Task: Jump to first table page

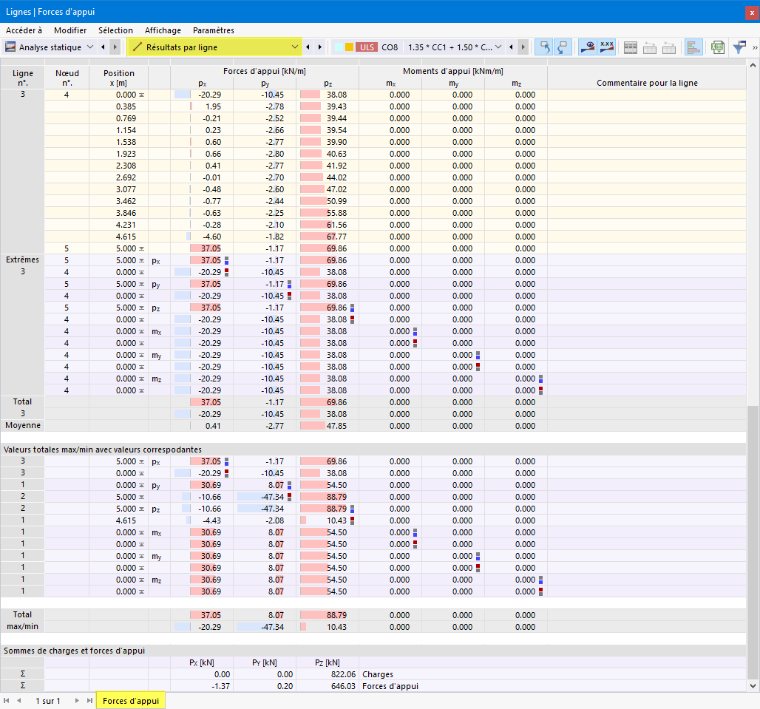Action: point(6,701)
